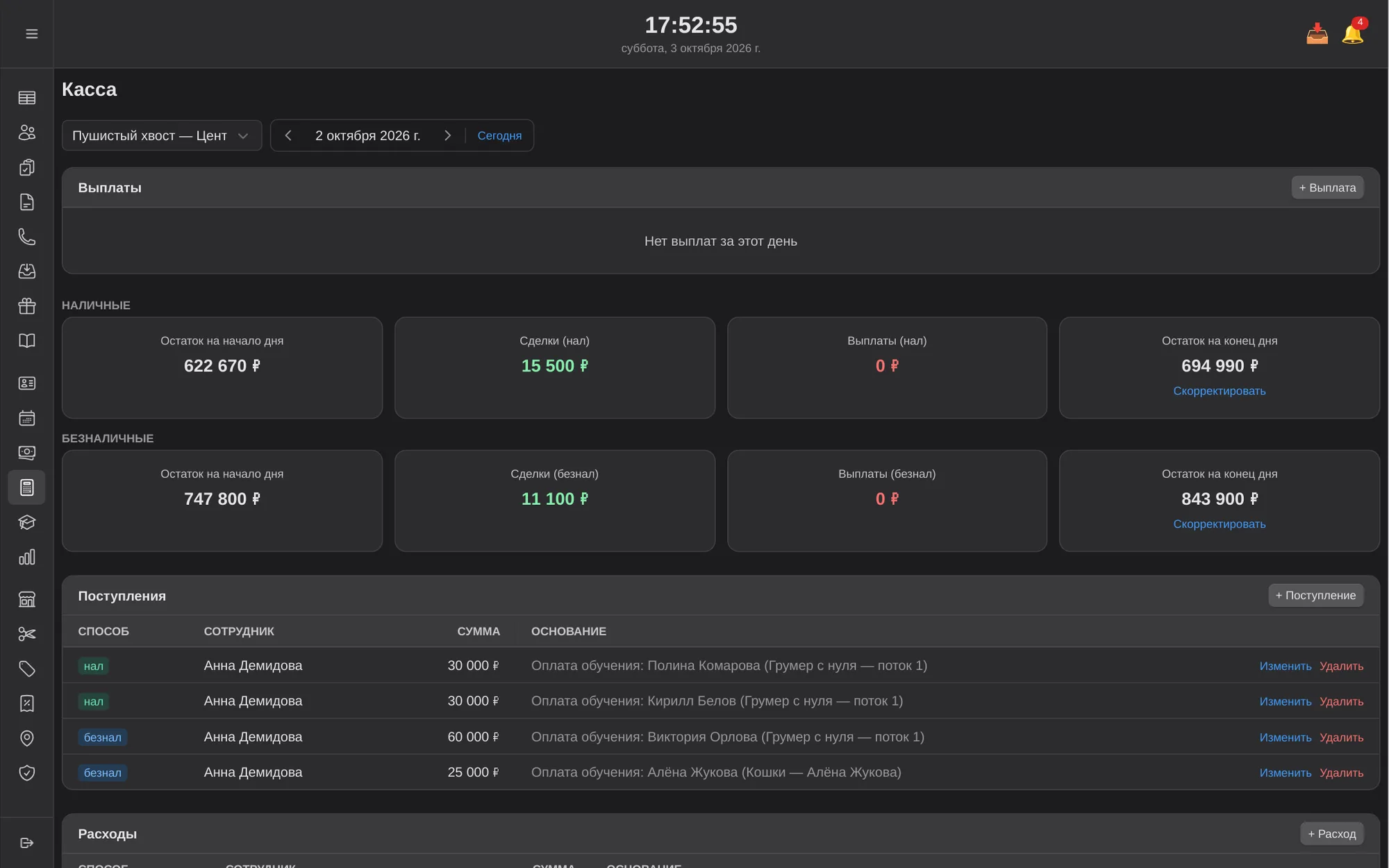1389x868 pixels.
Task: Open the clipboard tasks sidebar icon
Action: [27, 167]
